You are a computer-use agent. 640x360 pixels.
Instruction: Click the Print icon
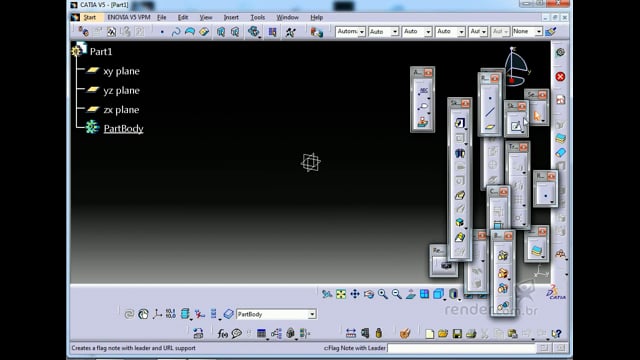tap(471, 333)
